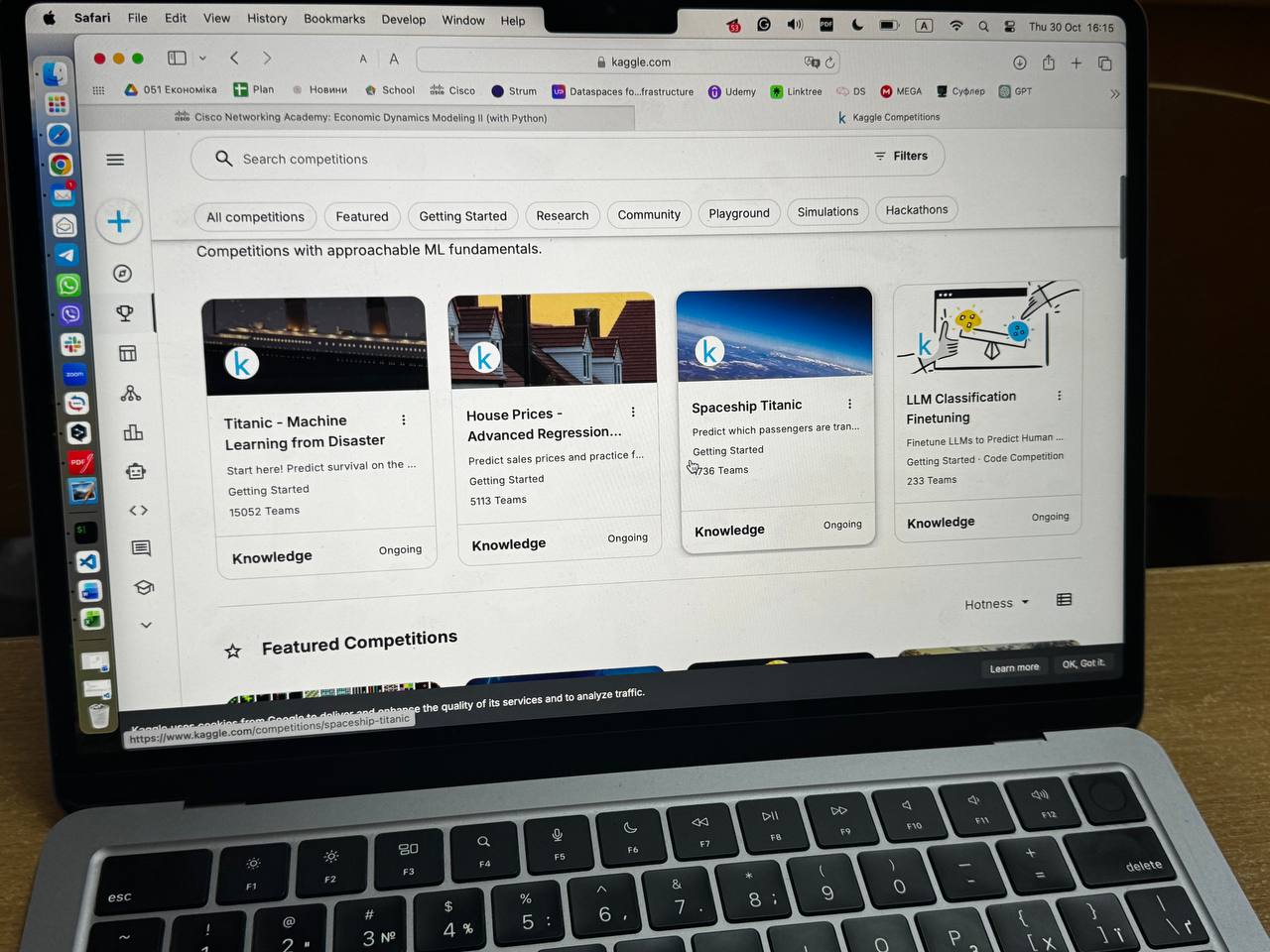Go forward with Safari's forward arrow
Viewport: 1270px width, 952px height.
pos(267,59)
